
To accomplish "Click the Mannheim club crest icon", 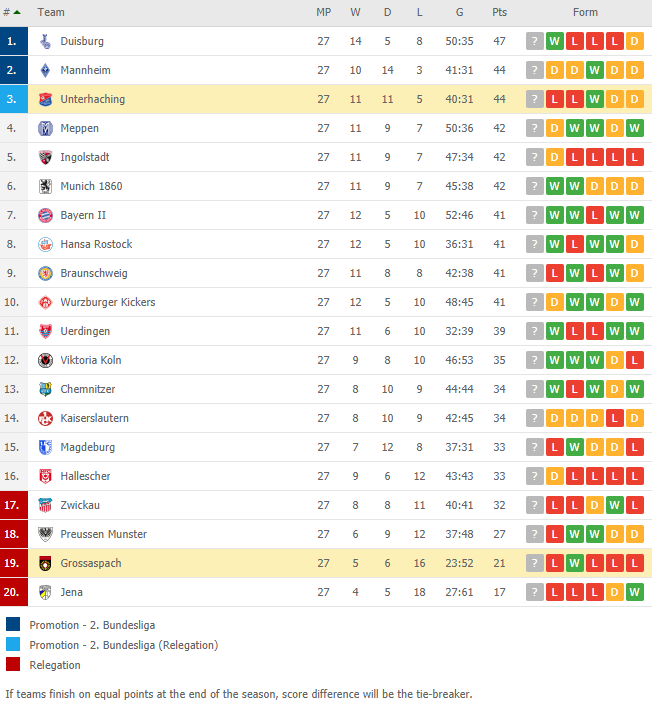I will (45, 70).
